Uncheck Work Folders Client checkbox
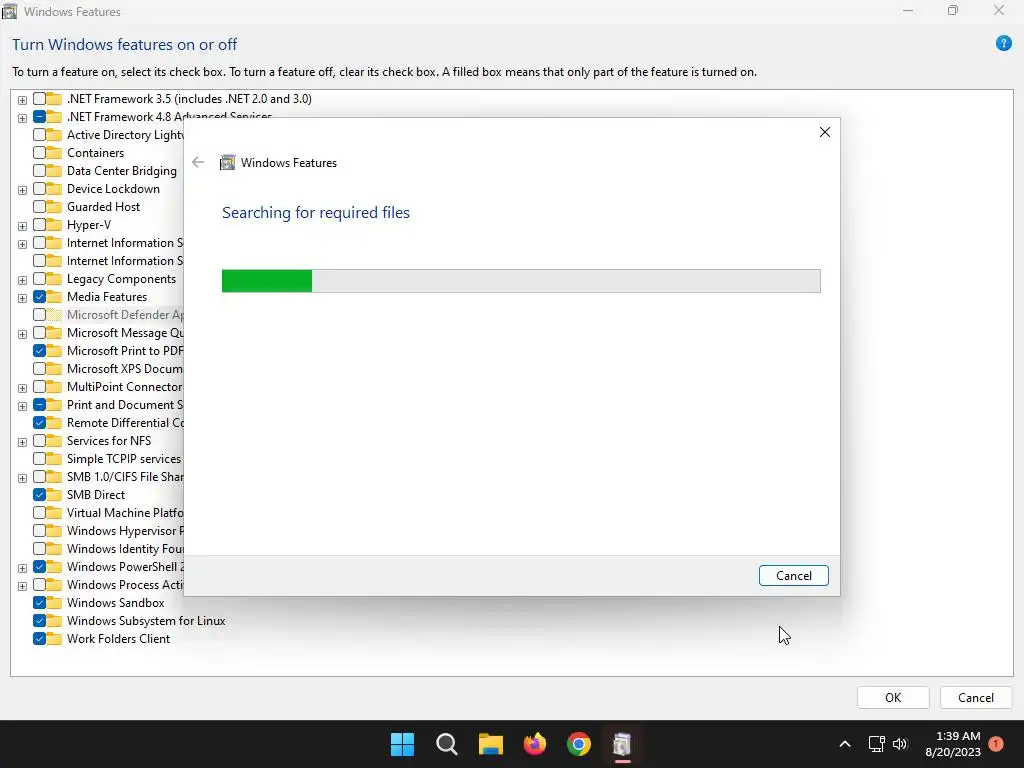The image size is (1024, 768). [39, 639]
